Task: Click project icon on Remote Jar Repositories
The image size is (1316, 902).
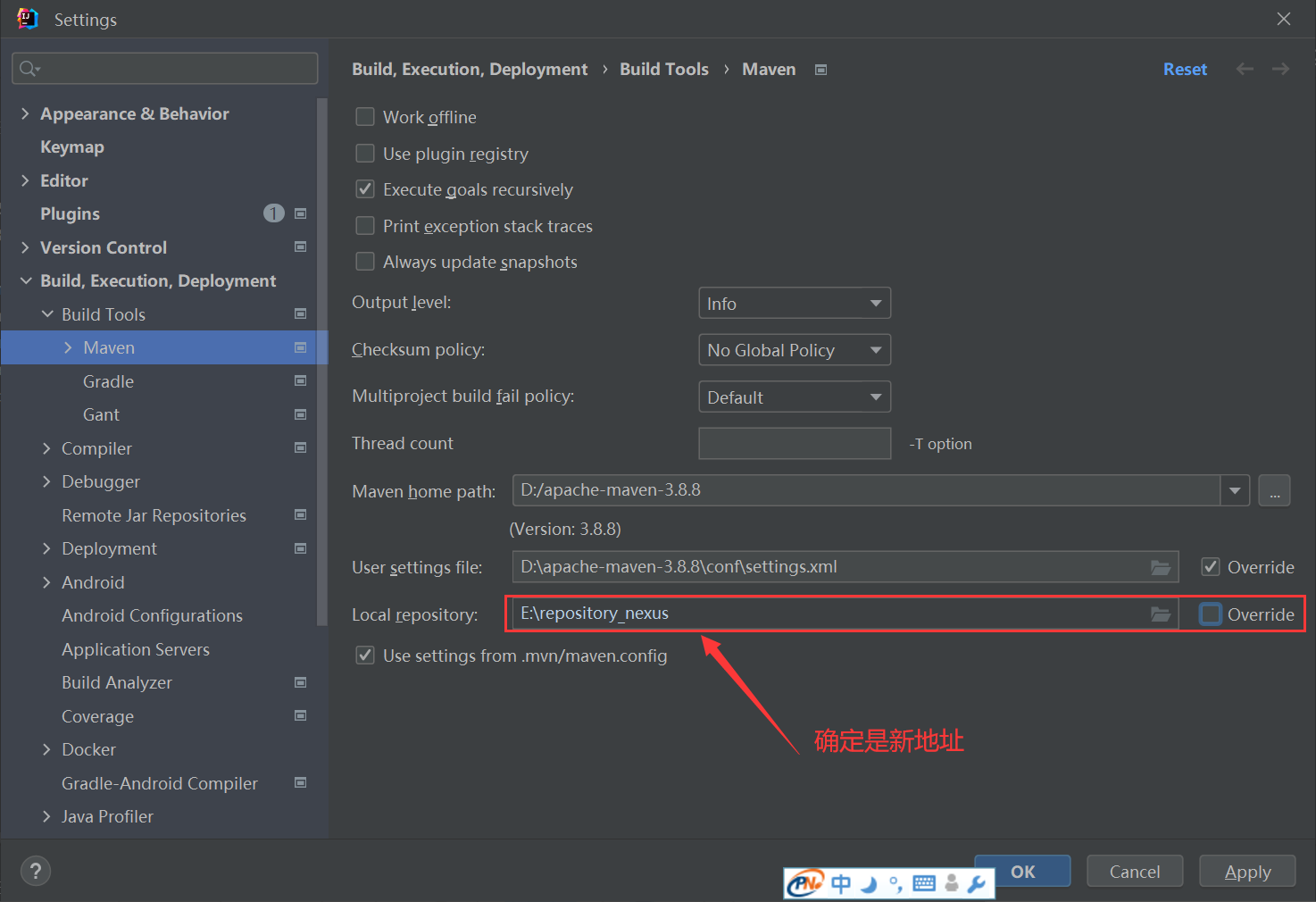Action: point(301,514)
